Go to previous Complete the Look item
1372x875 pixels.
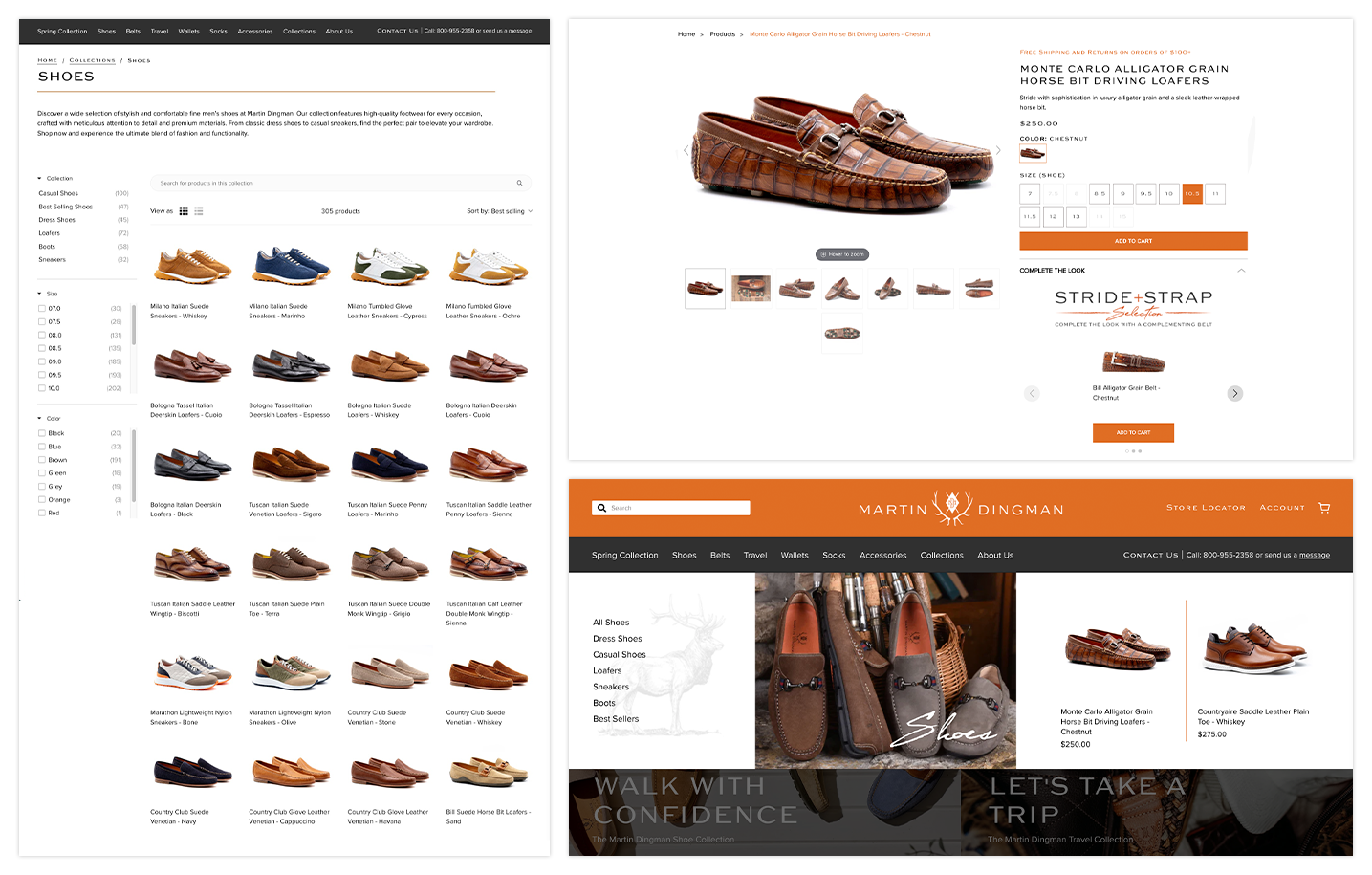tap(1032, 393)
